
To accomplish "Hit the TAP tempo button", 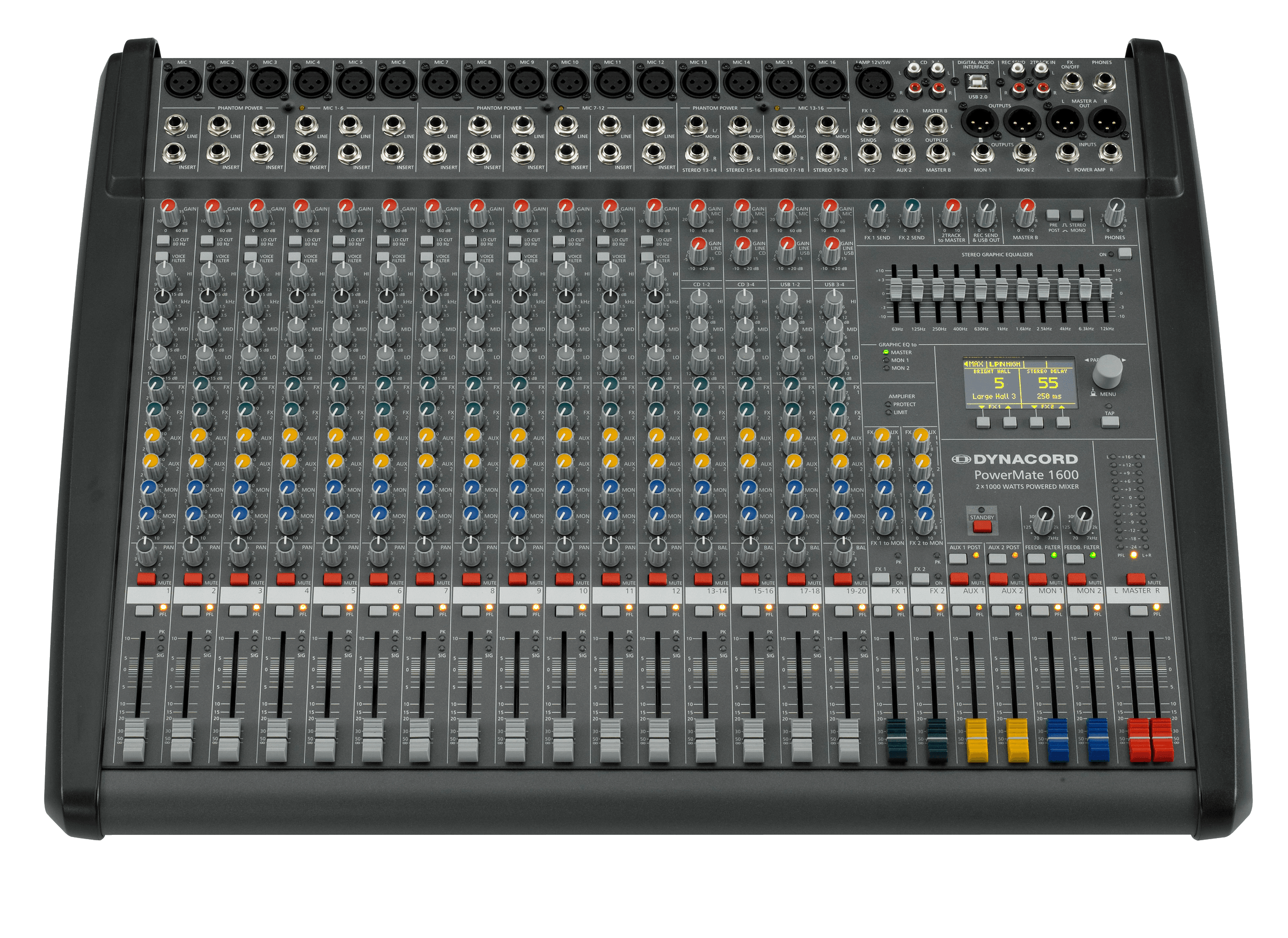I will tap(1110, 422).
